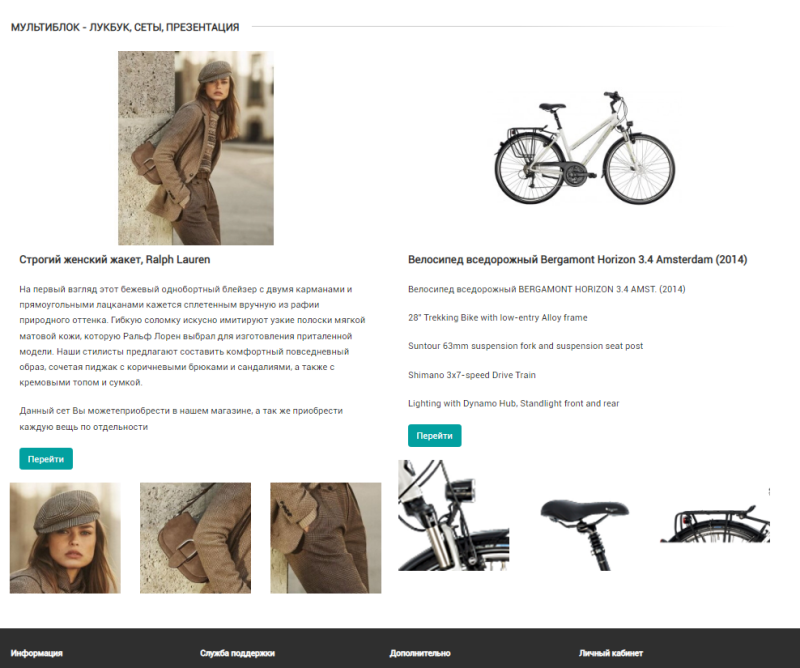800x668 pixels.
Task: Click the woman's face with cap thumbnail
Action: 65,538
